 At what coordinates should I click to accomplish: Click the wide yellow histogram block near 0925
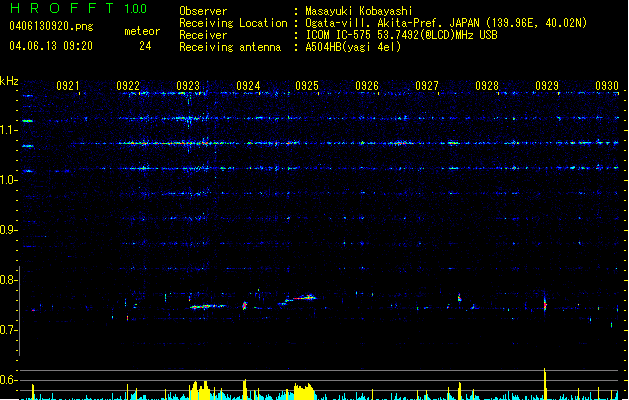[x=304, y=392]
